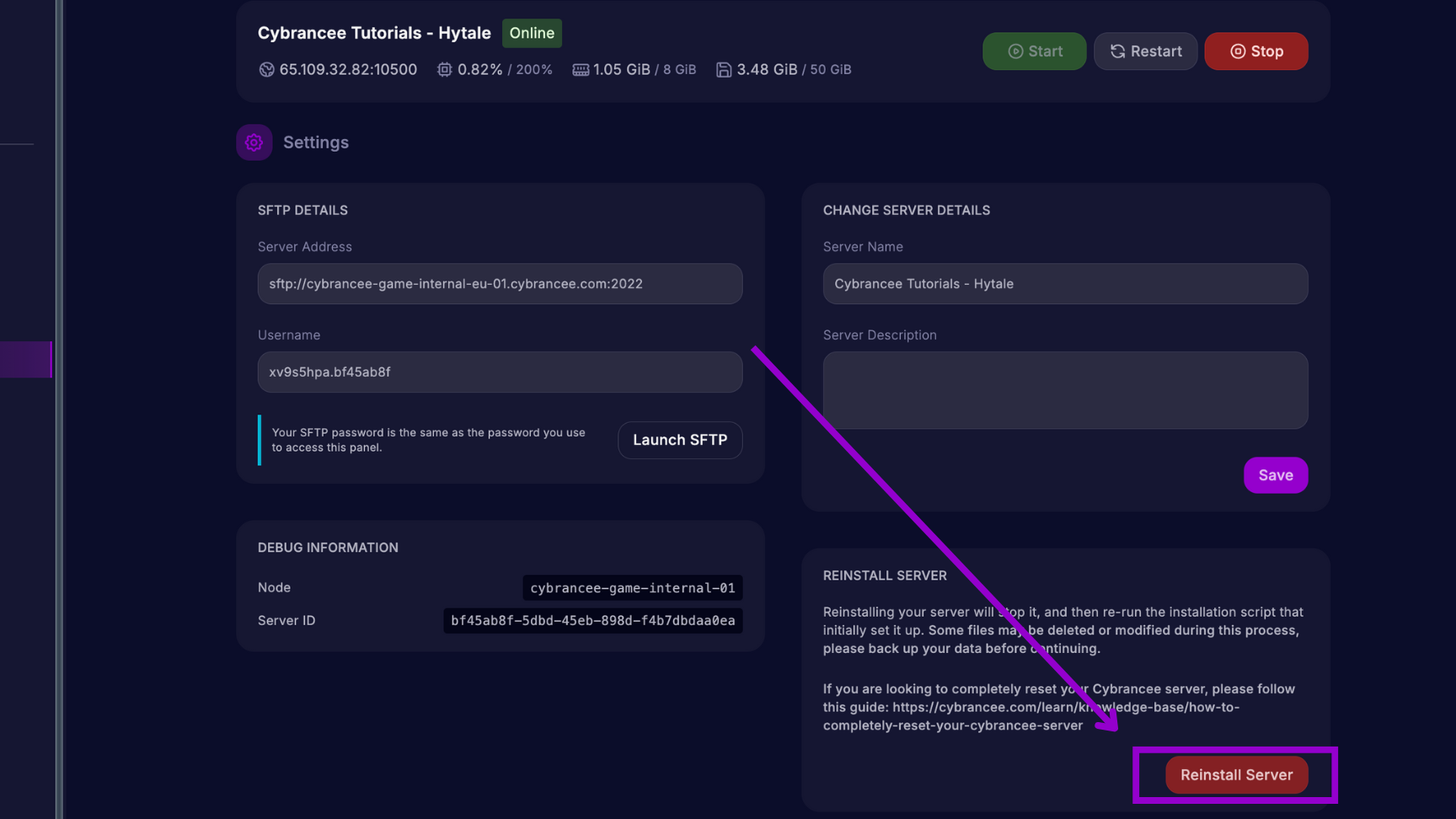This screenshot has width=1456, height=819.
Task: Restart the server
Action: click(1145, 51)
